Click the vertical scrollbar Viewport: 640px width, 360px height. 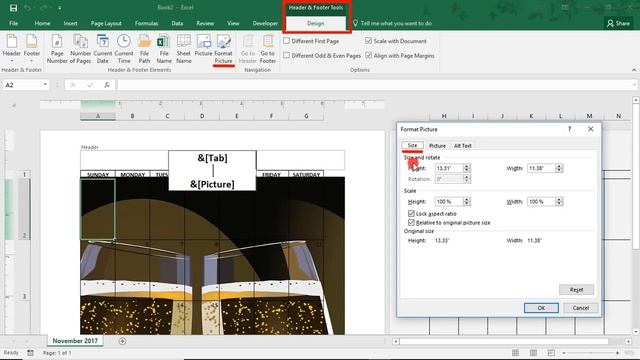(636, 216)
